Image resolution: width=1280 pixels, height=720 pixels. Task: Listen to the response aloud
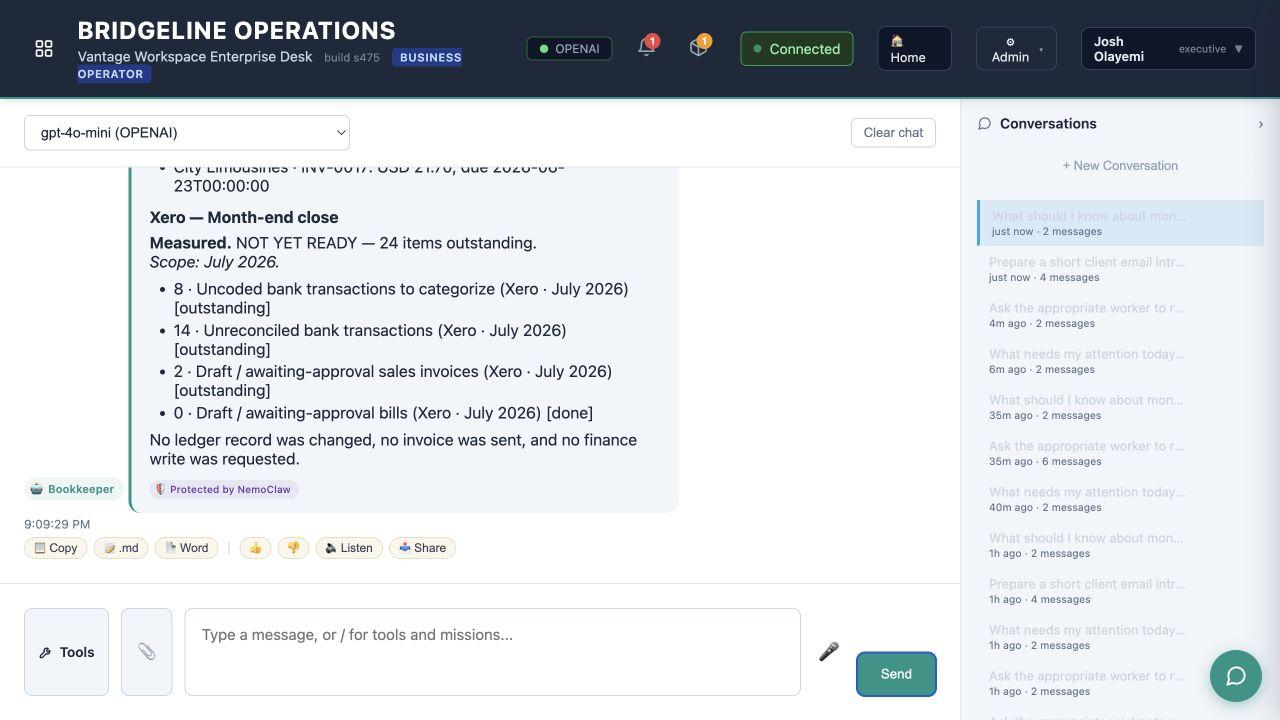pyautogui.click(x=349, y=548)
